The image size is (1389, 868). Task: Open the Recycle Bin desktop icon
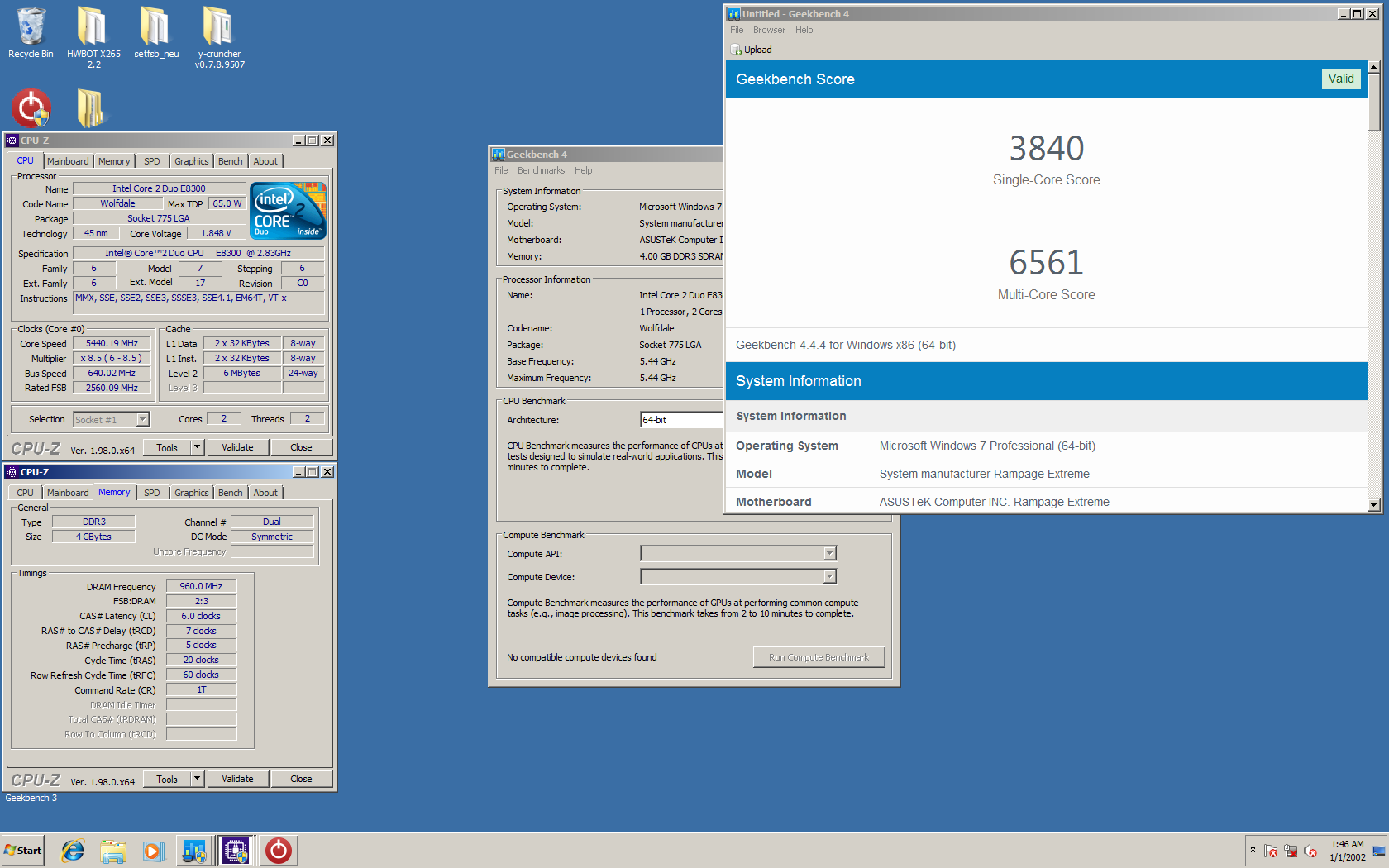click(31, 33)
